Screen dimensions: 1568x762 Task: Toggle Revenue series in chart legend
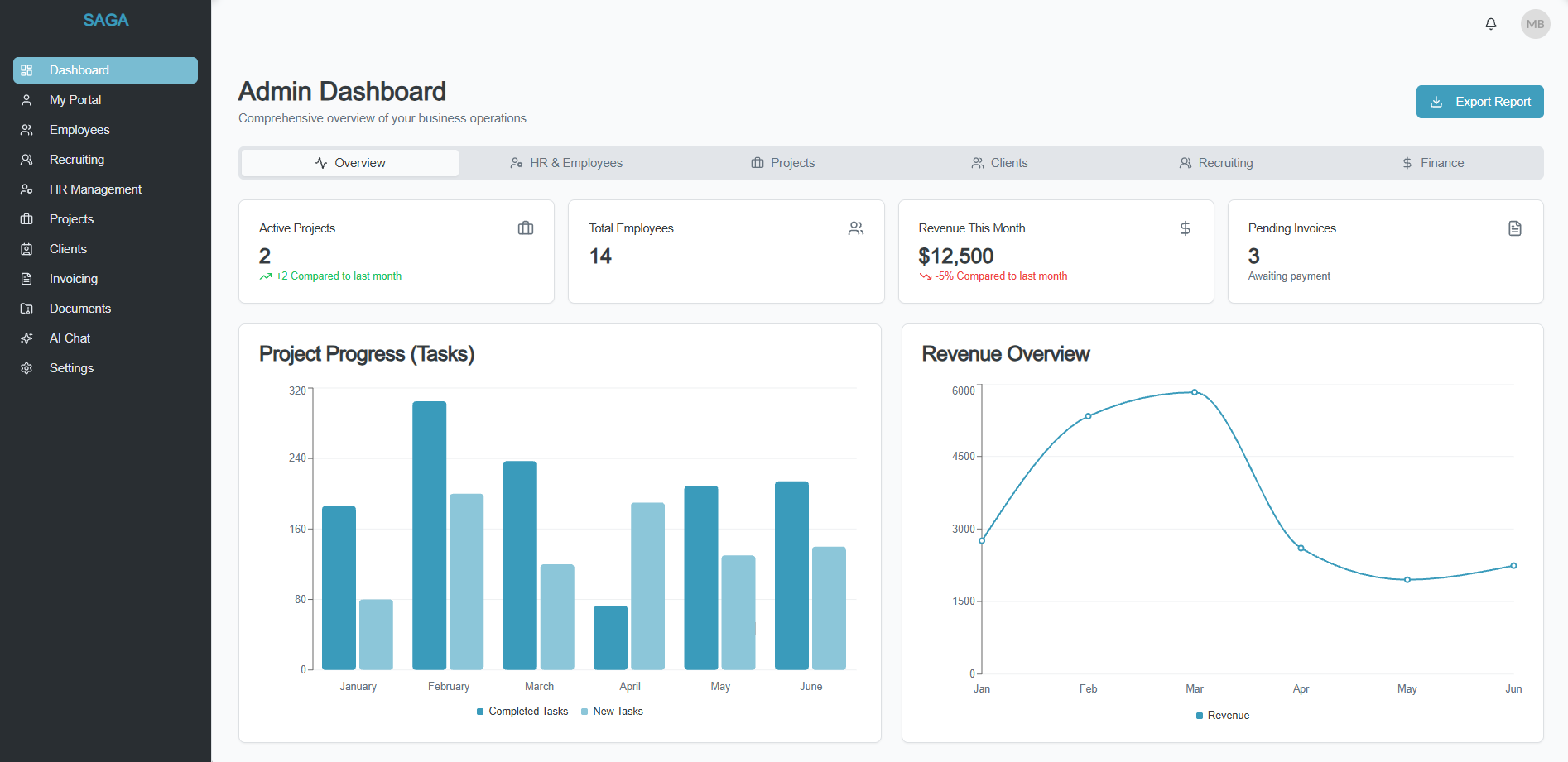tap(1223, 716)
